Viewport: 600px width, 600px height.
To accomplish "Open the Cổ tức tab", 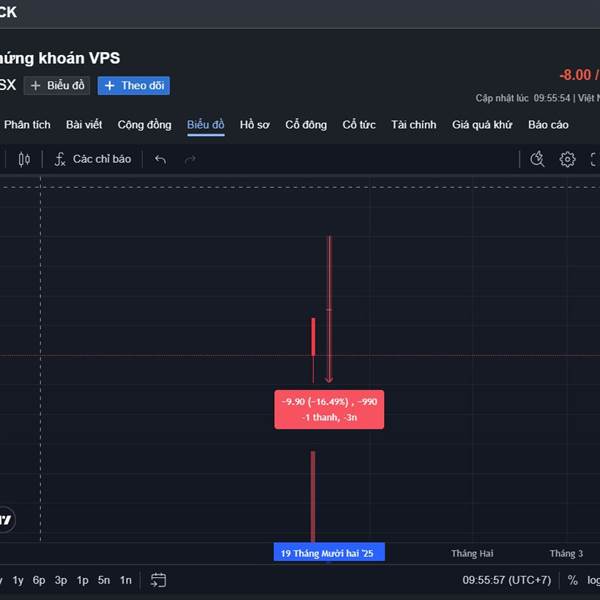I will tap(359, 125).
